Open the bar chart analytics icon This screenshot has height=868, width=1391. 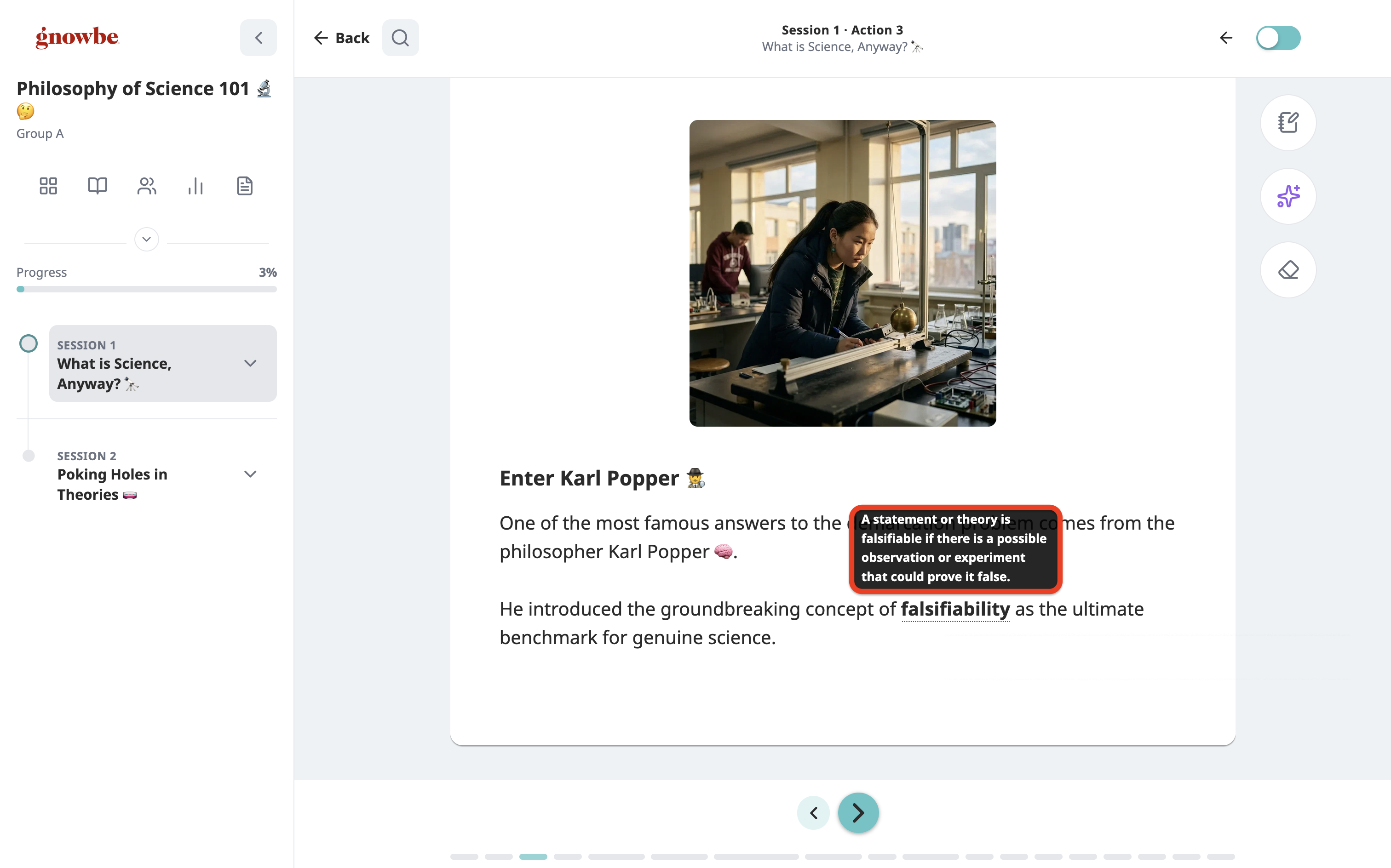coord(196,186)
